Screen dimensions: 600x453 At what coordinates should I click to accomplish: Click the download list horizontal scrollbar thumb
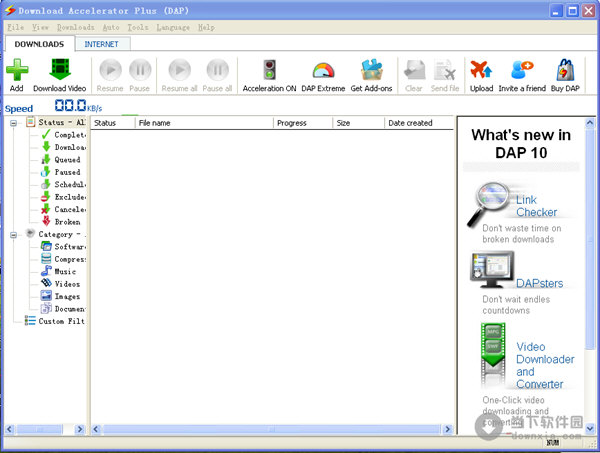pos(272,429)
